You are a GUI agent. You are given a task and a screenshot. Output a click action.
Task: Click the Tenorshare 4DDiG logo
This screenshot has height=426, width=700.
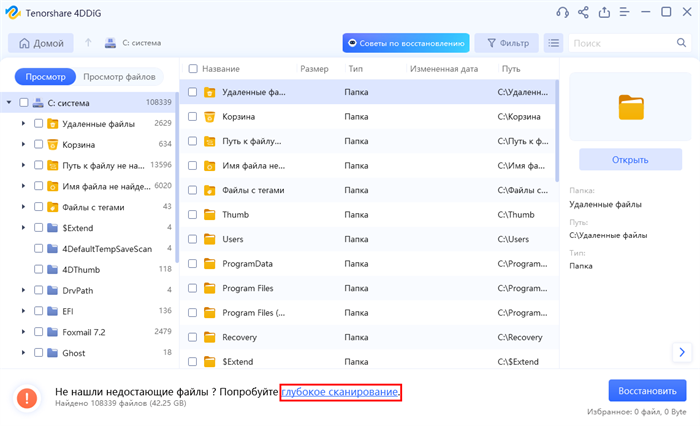(13, 13)
